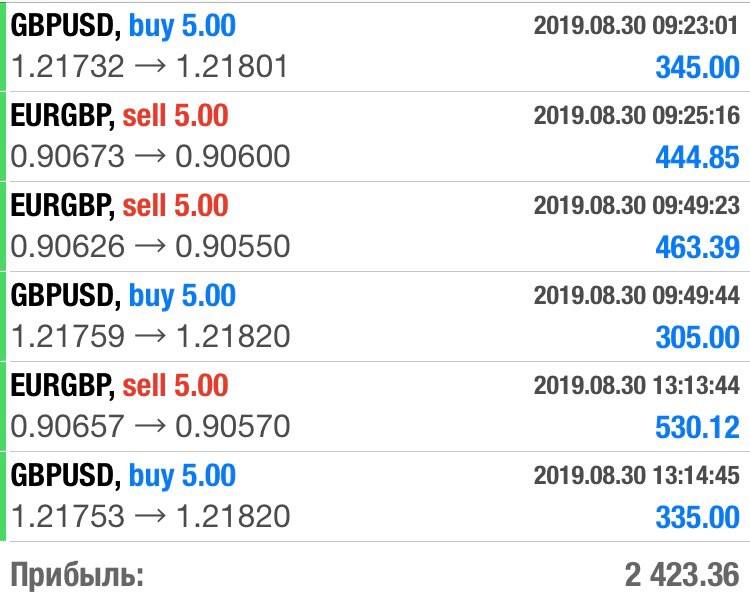Click the 305.00 profit value
This screenshot has height=598, width=750.
(697, 337)
